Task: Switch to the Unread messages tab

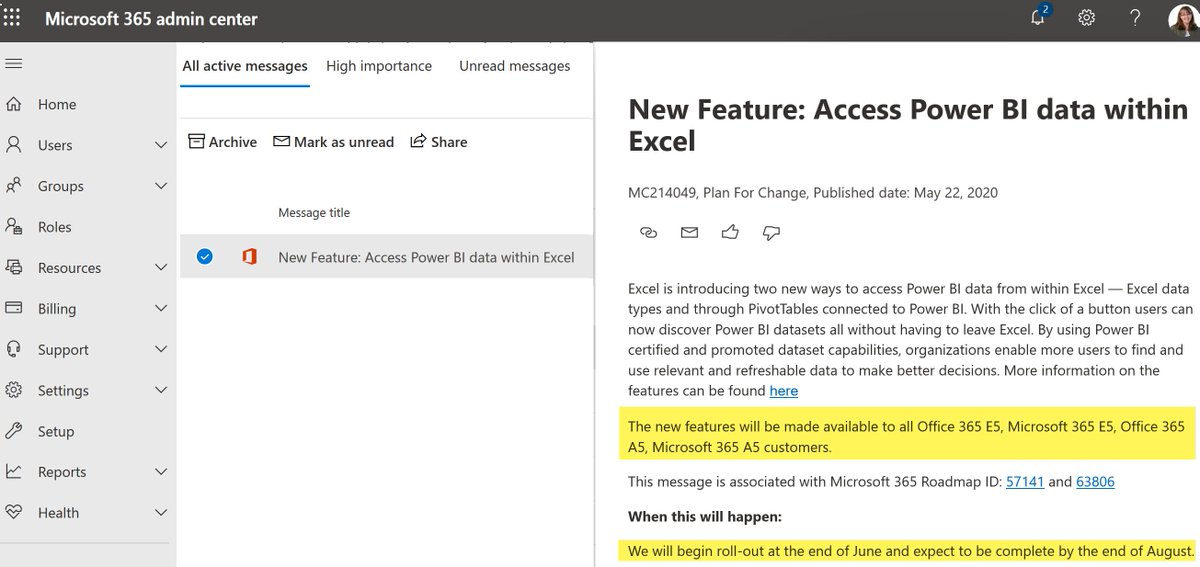Action: pos(514,66)
